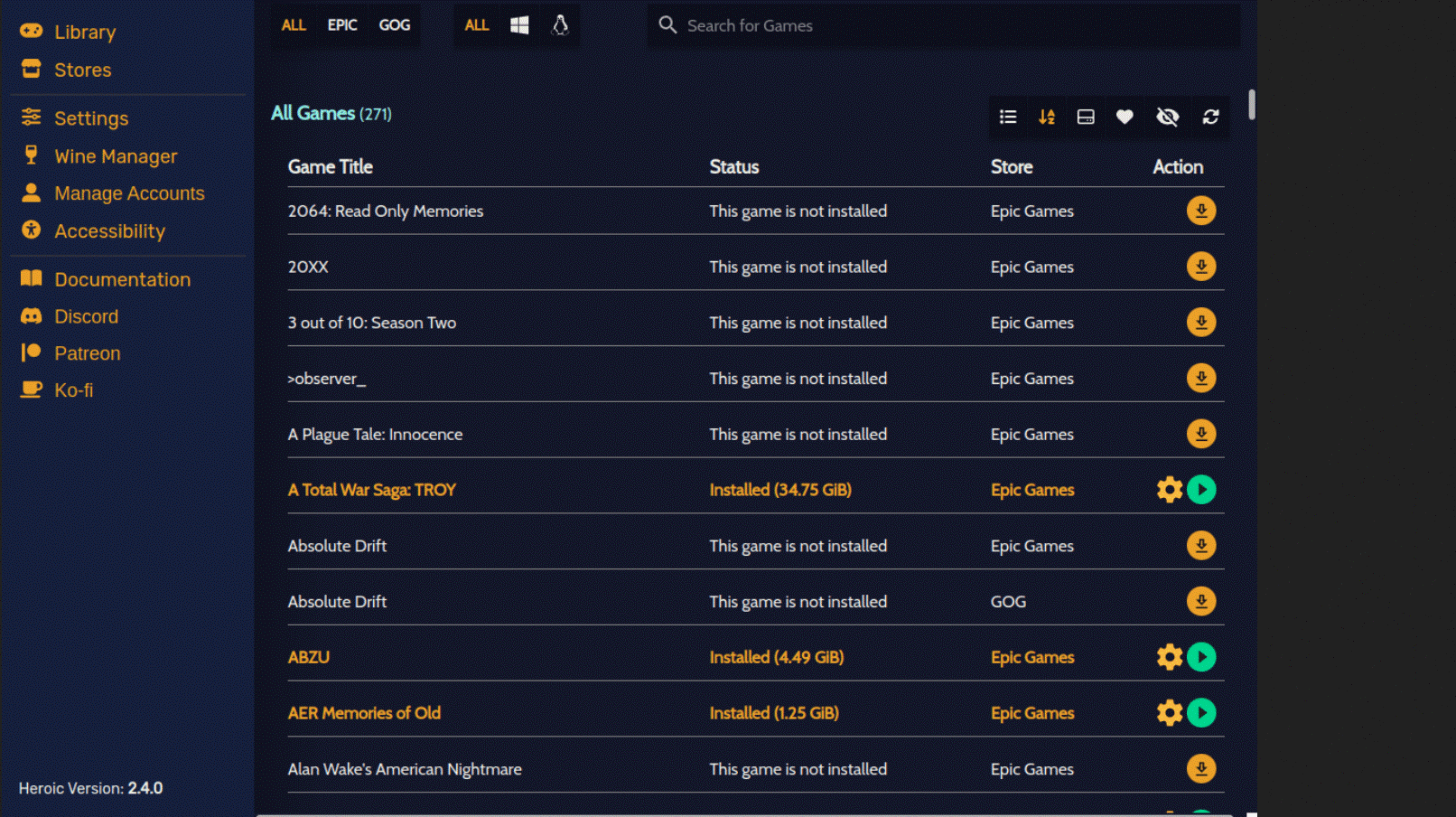Image resolution: width=1456 pixels, height=817 pixels.
Task: Click the vertical scrollbar thumb
Action: pos(1252,104)
